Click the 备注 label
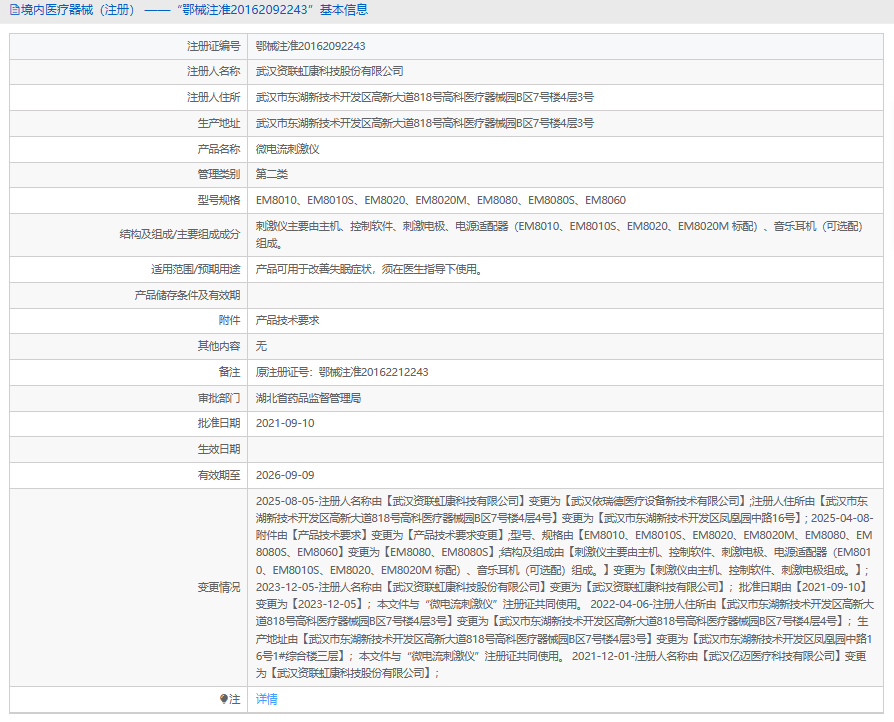The width and height of the screenshot is (894, 722). 229,372
